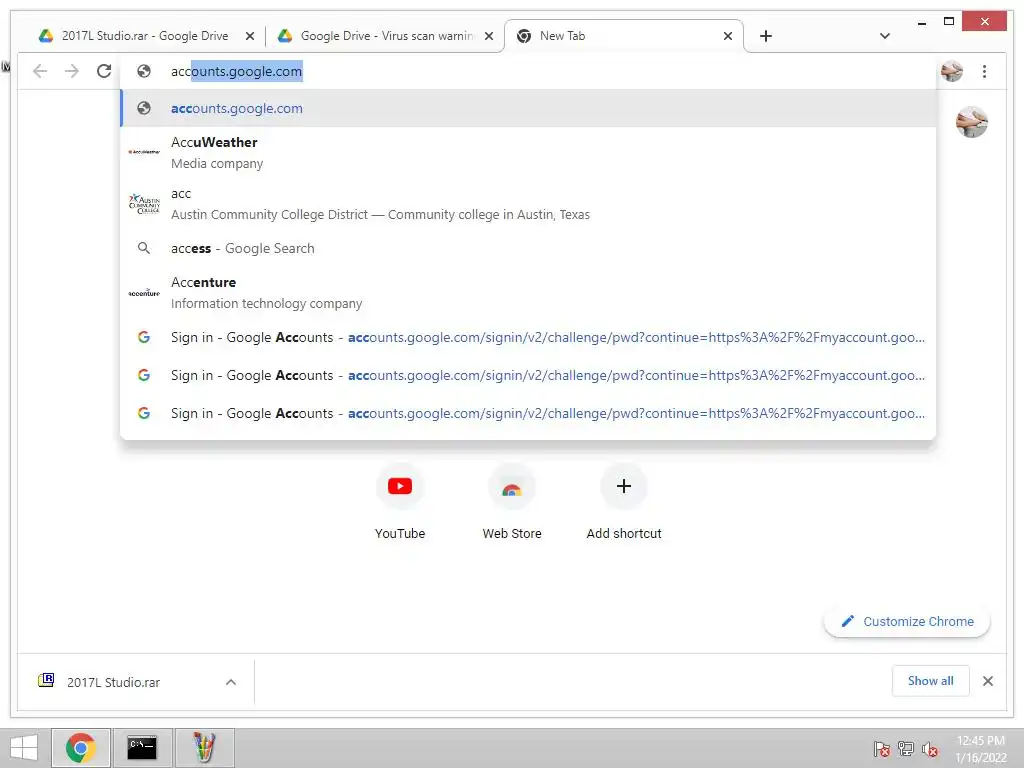The height and width of the screenshot is (768, 1024).
Task: Click the browser forward arrow
Action: tap(72, 71)
